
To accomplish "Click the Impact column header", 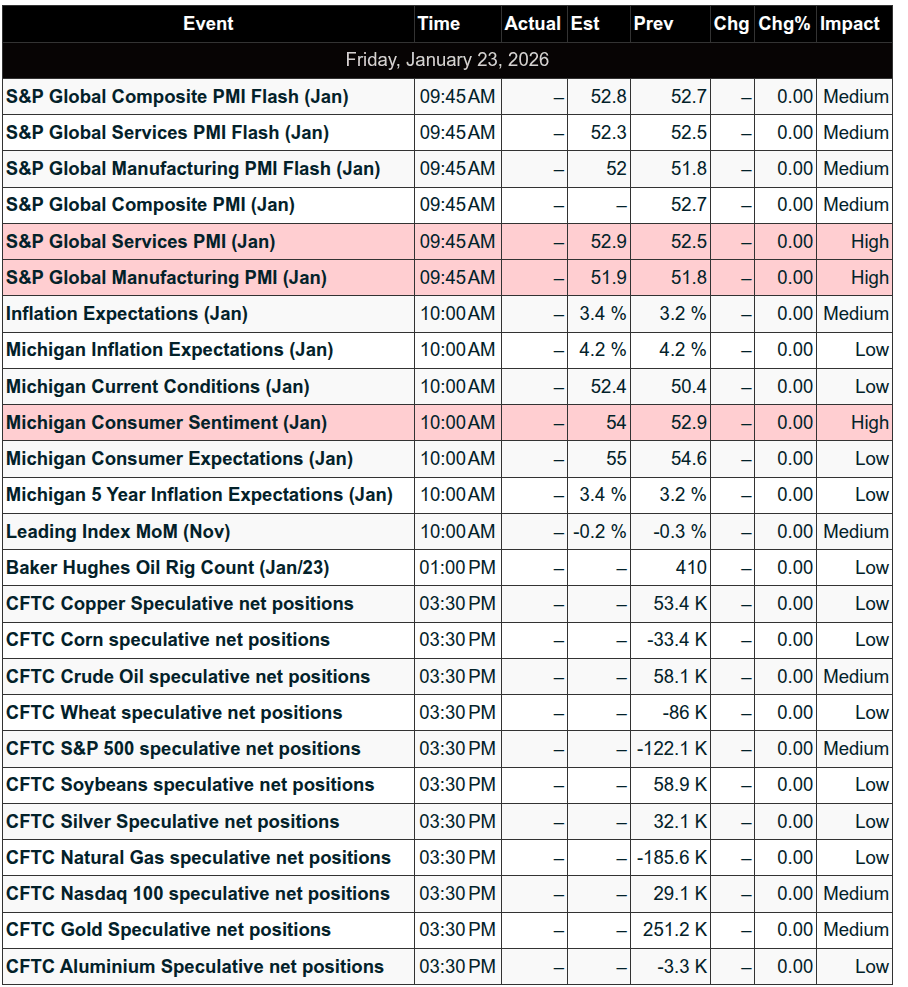I will pyautogui.click(x=850, y=24).
